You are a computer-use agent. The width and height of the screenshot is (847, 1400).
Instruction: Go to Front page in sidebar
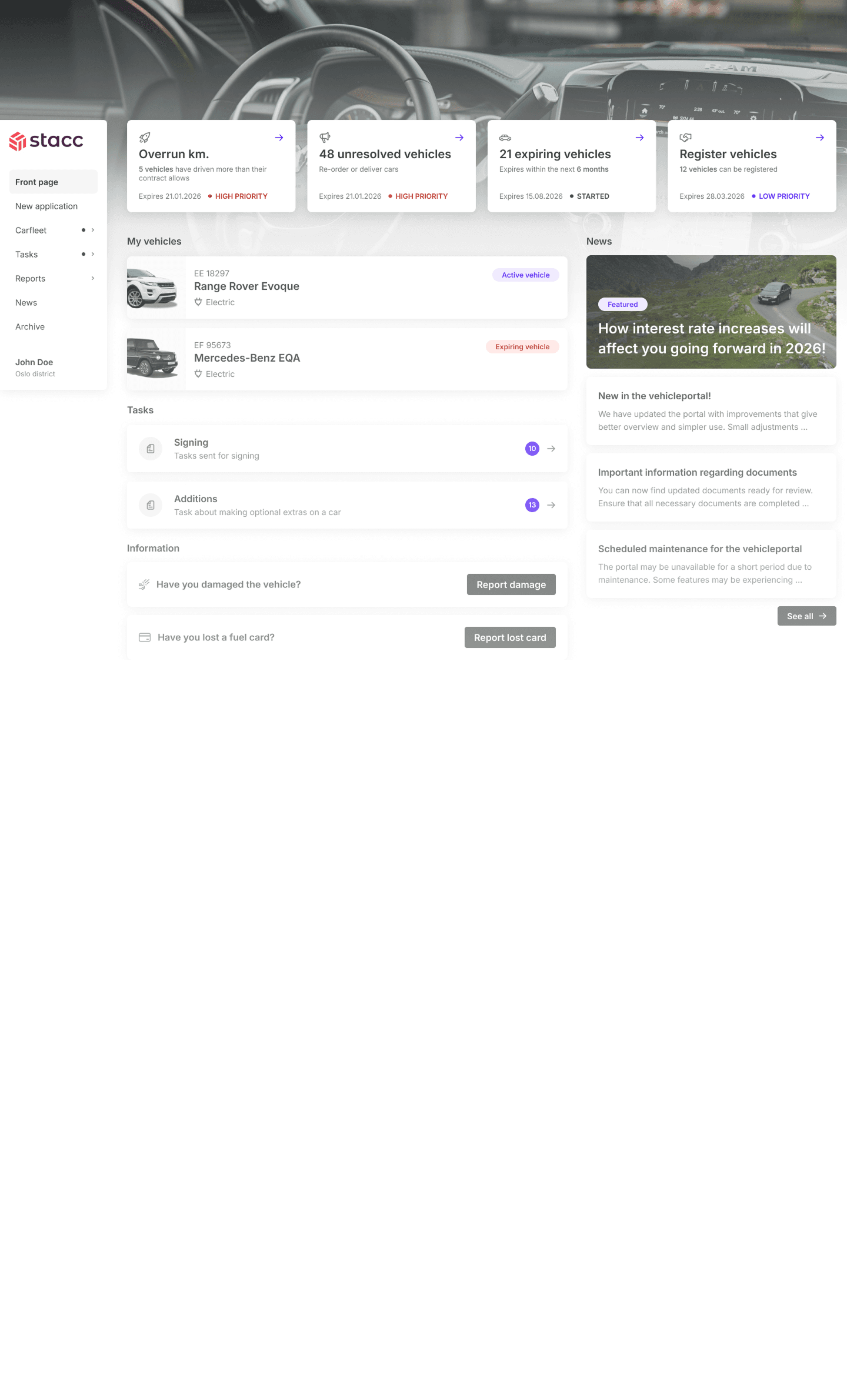(x=54, y=182)
